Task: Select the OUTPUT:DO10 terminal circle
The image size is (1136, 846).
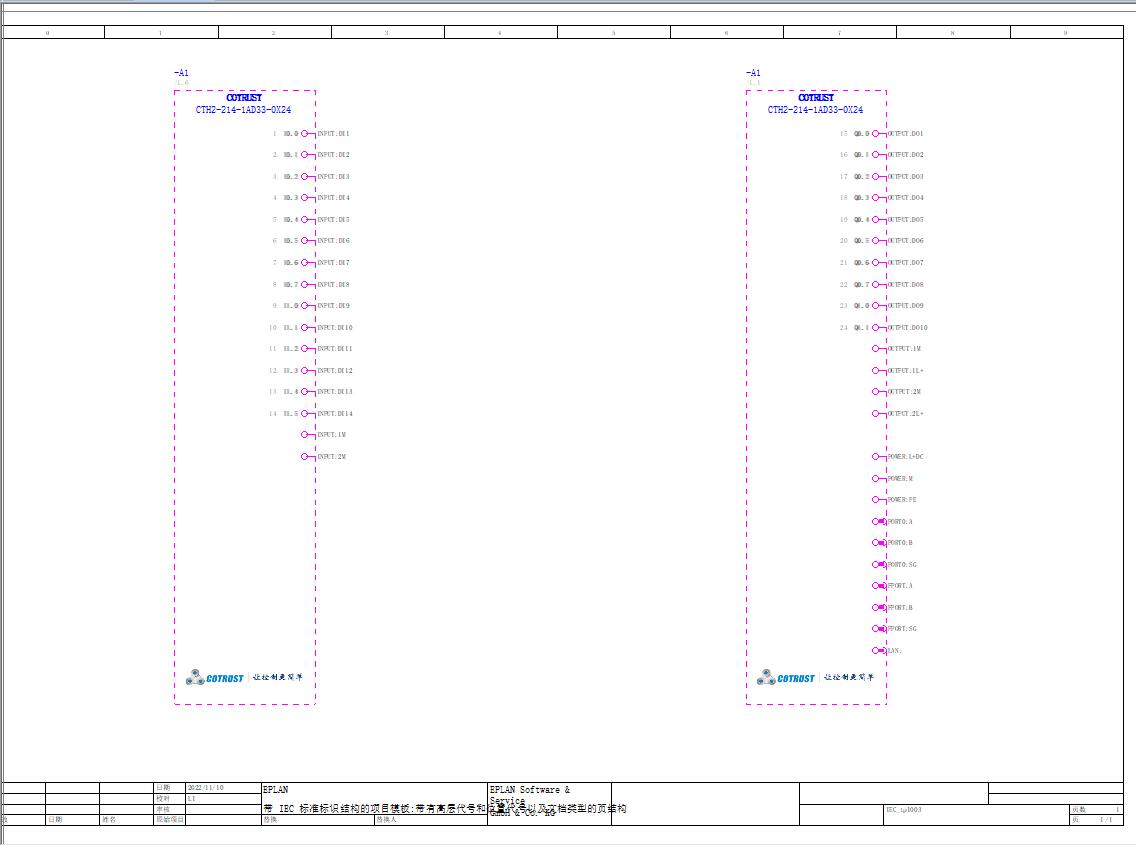Action: (x=876, y=327)
